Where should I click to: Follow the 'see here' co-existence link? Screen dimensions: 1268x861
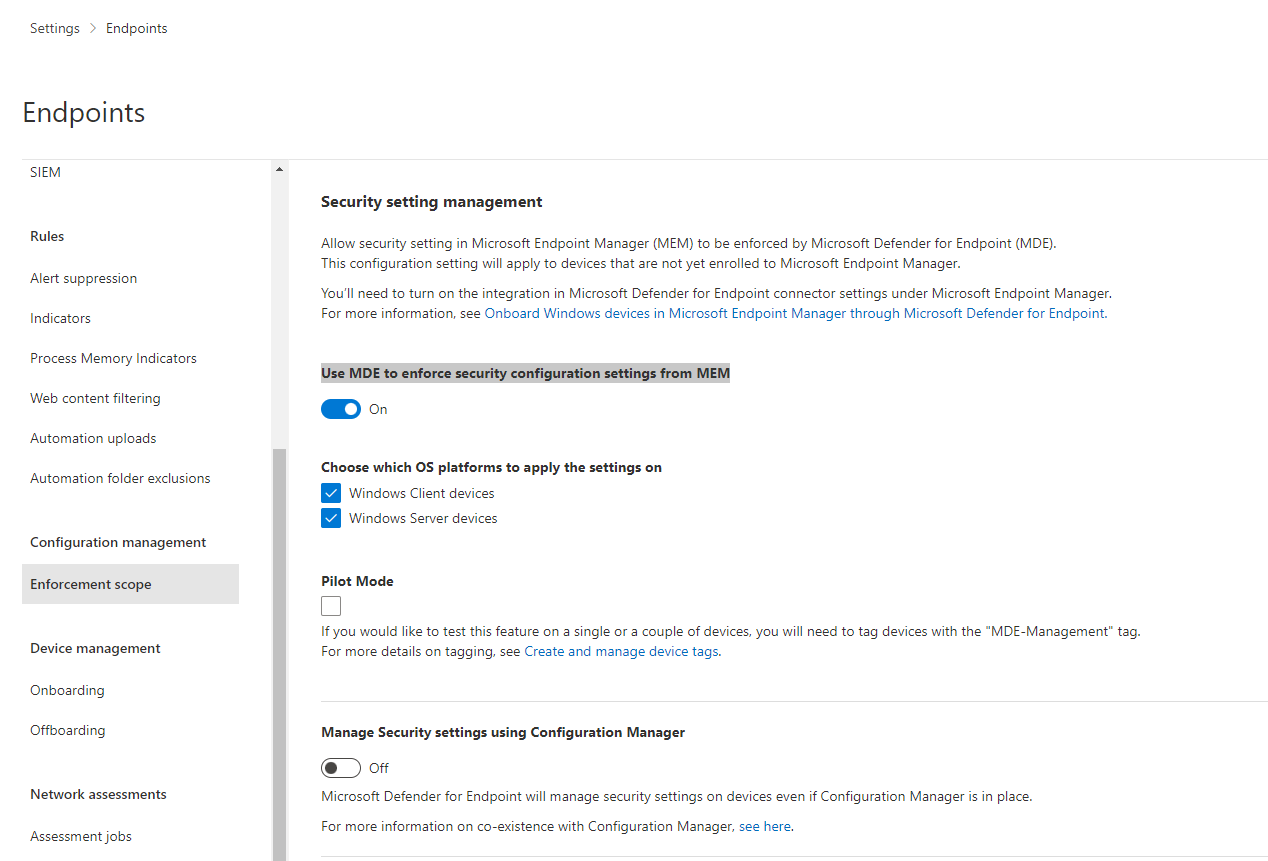coord(765,826)
